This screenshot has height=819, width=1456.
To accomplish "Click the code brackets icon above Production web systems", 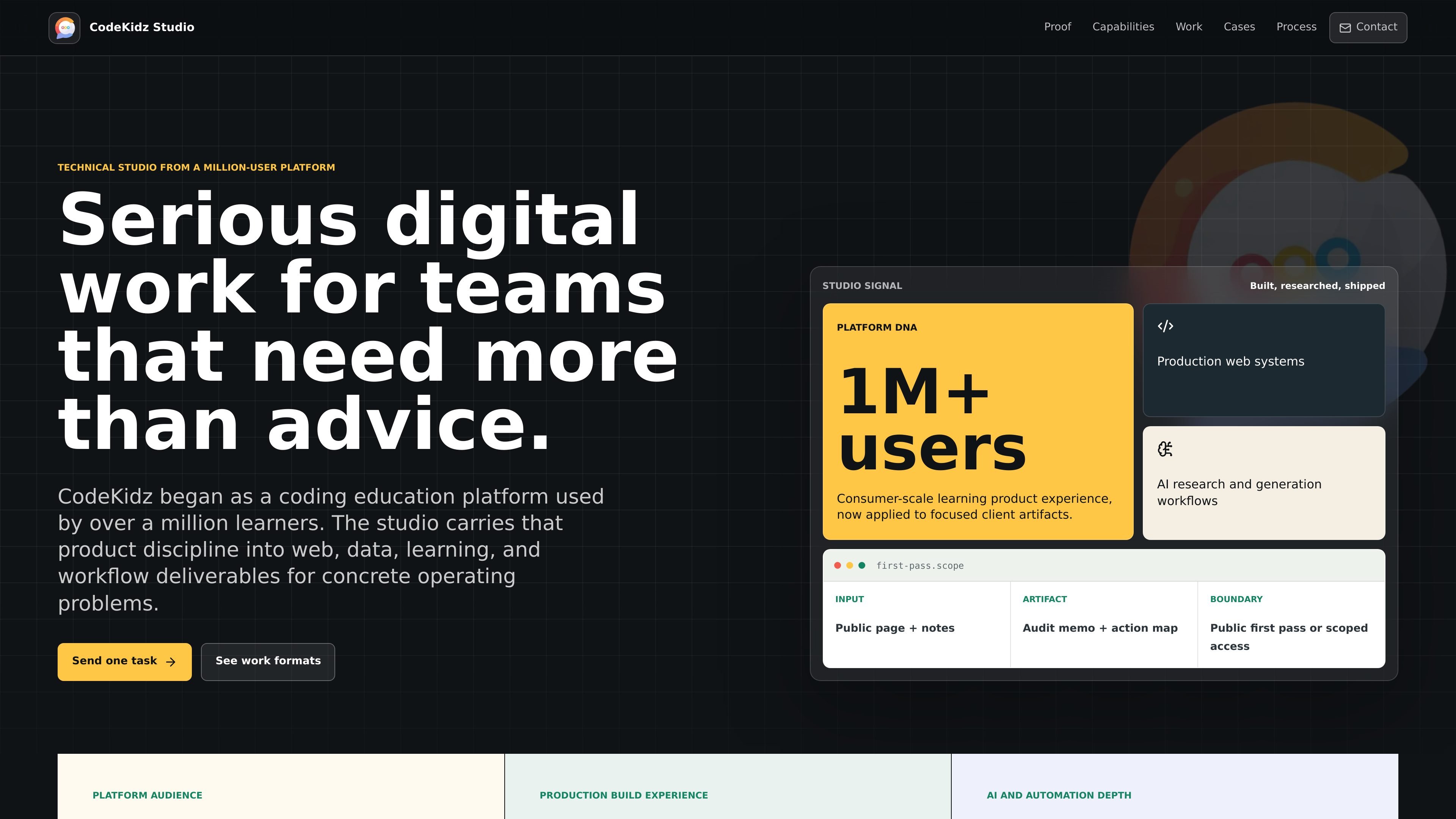I will 1166,326.
